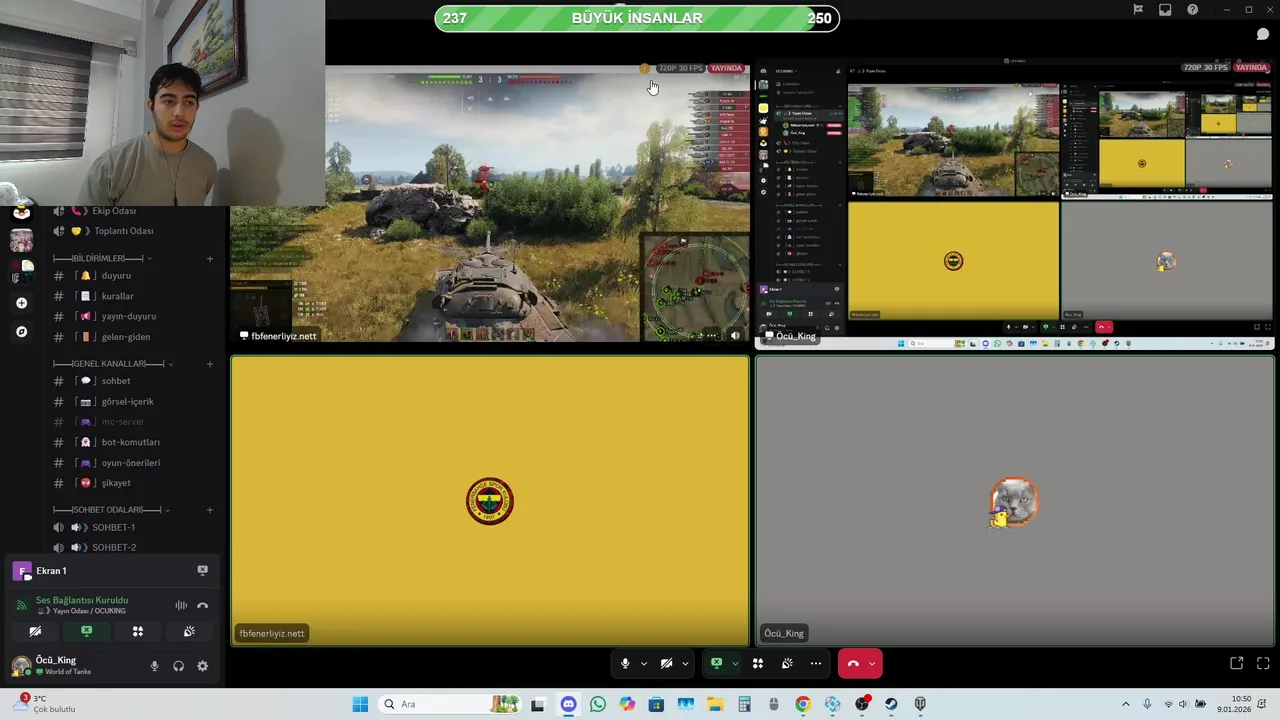Collapse the SOHBET ODALARI category
Image resolution: width=1280 pixels, height=720 pixels.
point(111,510)
